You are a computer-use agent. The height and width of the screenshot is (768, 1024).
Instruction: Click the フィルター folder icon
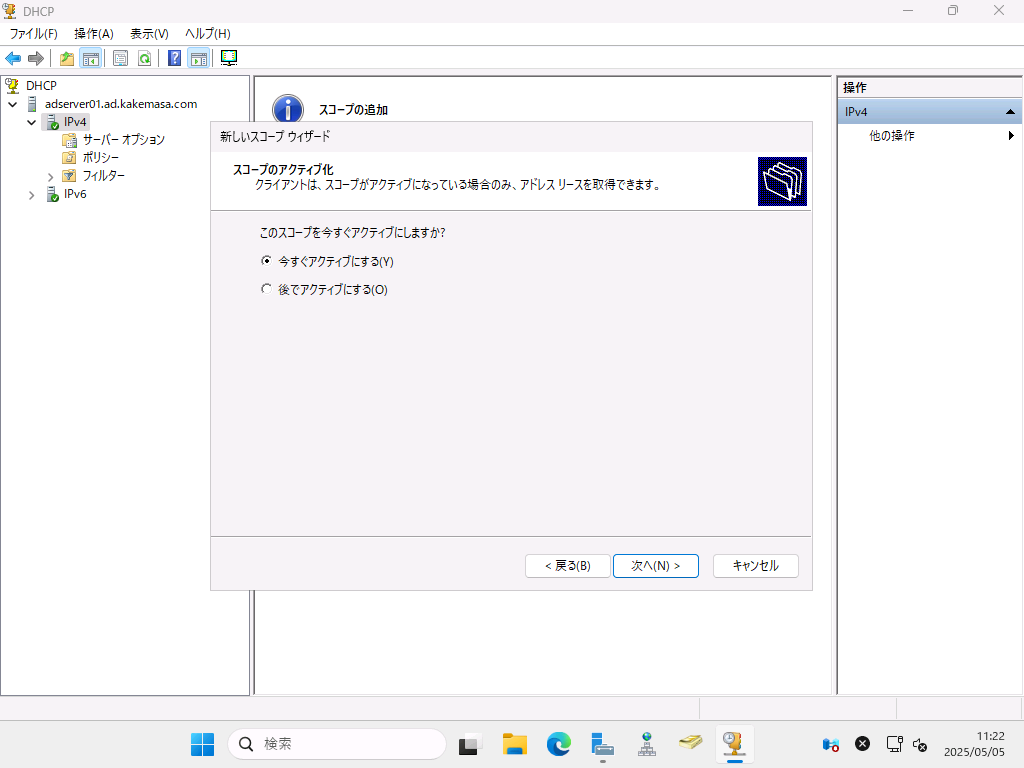tap(69, 176)
